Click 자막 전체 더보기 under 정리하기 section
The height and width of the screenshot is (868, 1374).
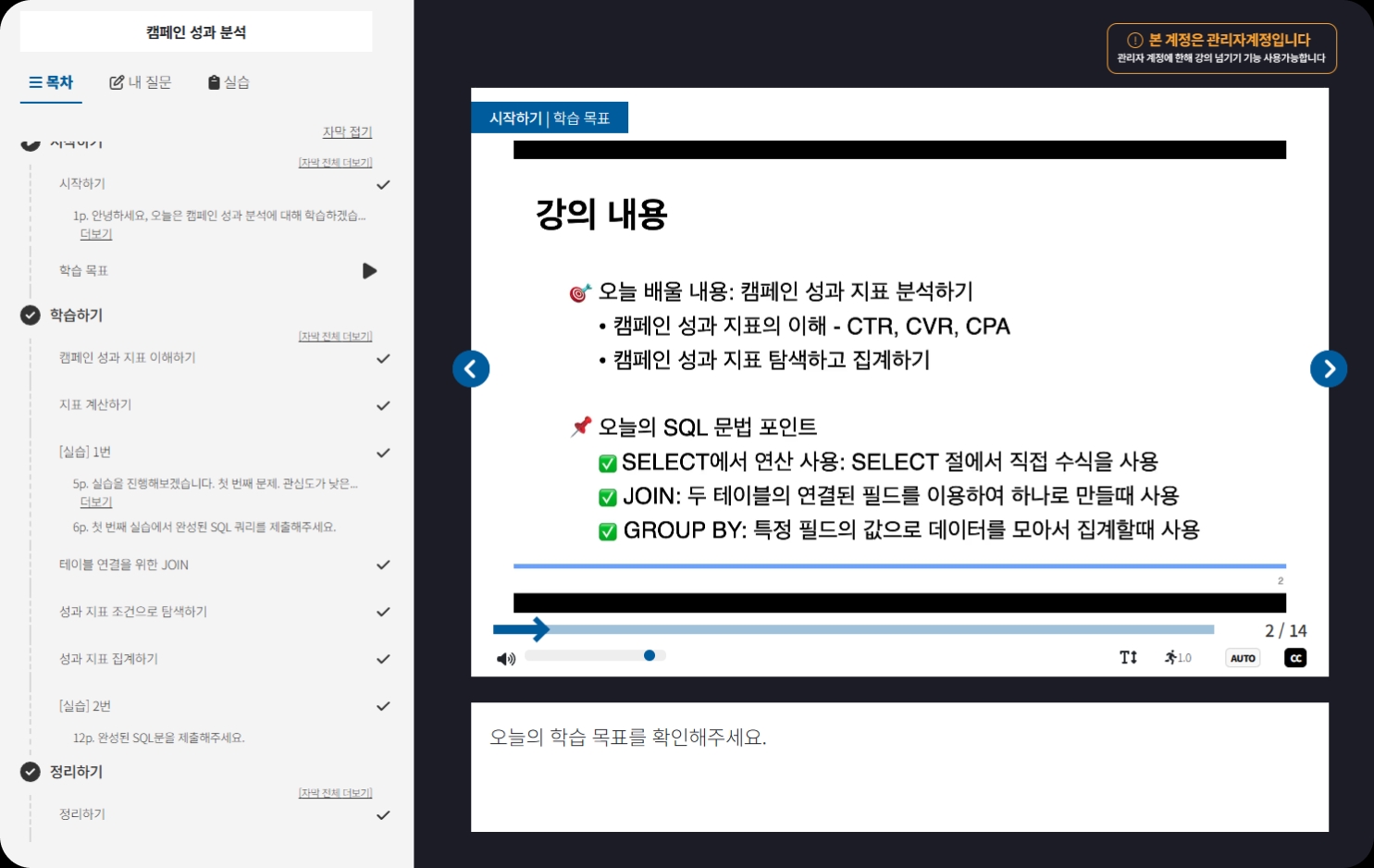click(335, 793)
